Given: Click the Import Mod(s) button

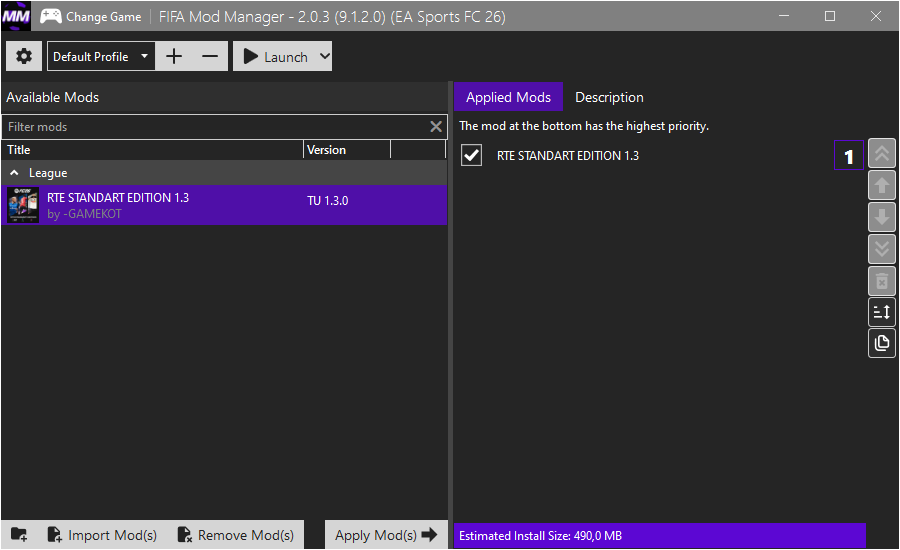Looking at the screenshot, I should point(102,535).
